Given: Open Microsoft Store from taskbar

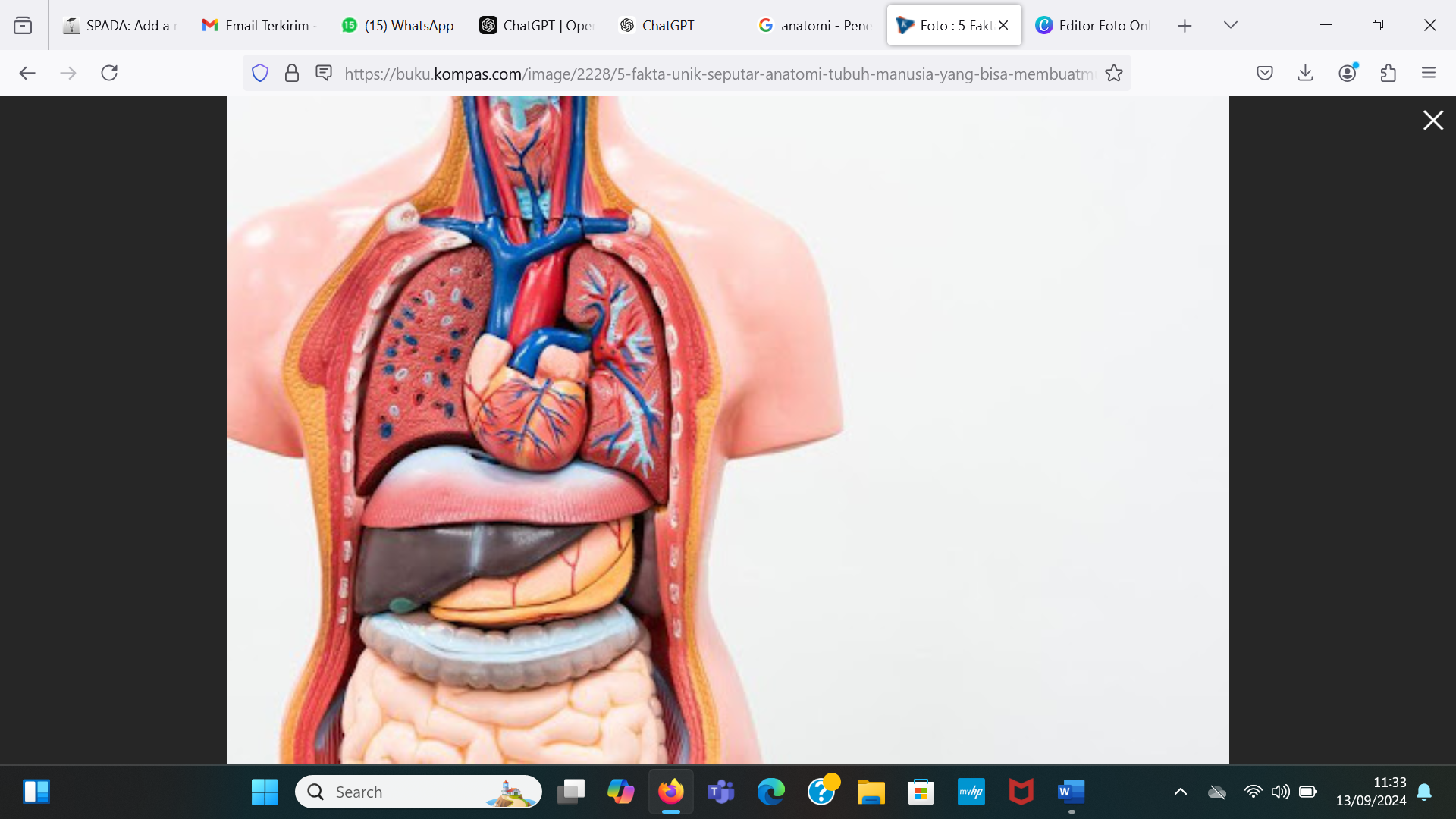Looking at the screenshot, I should 921,792.
